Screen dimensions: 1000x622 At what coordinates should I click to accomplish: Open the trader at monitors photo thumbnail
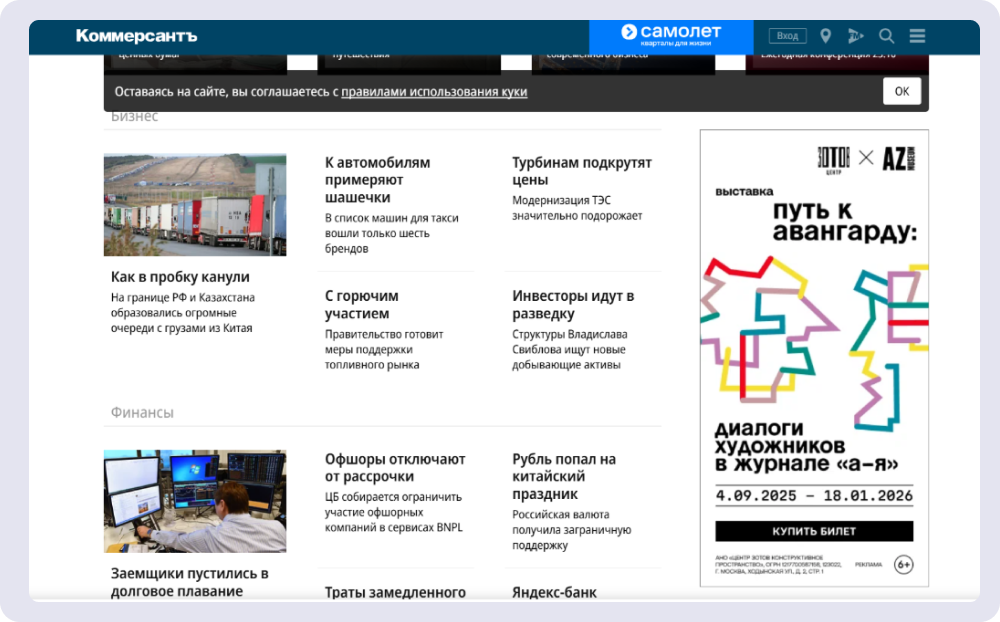(195, 501)
